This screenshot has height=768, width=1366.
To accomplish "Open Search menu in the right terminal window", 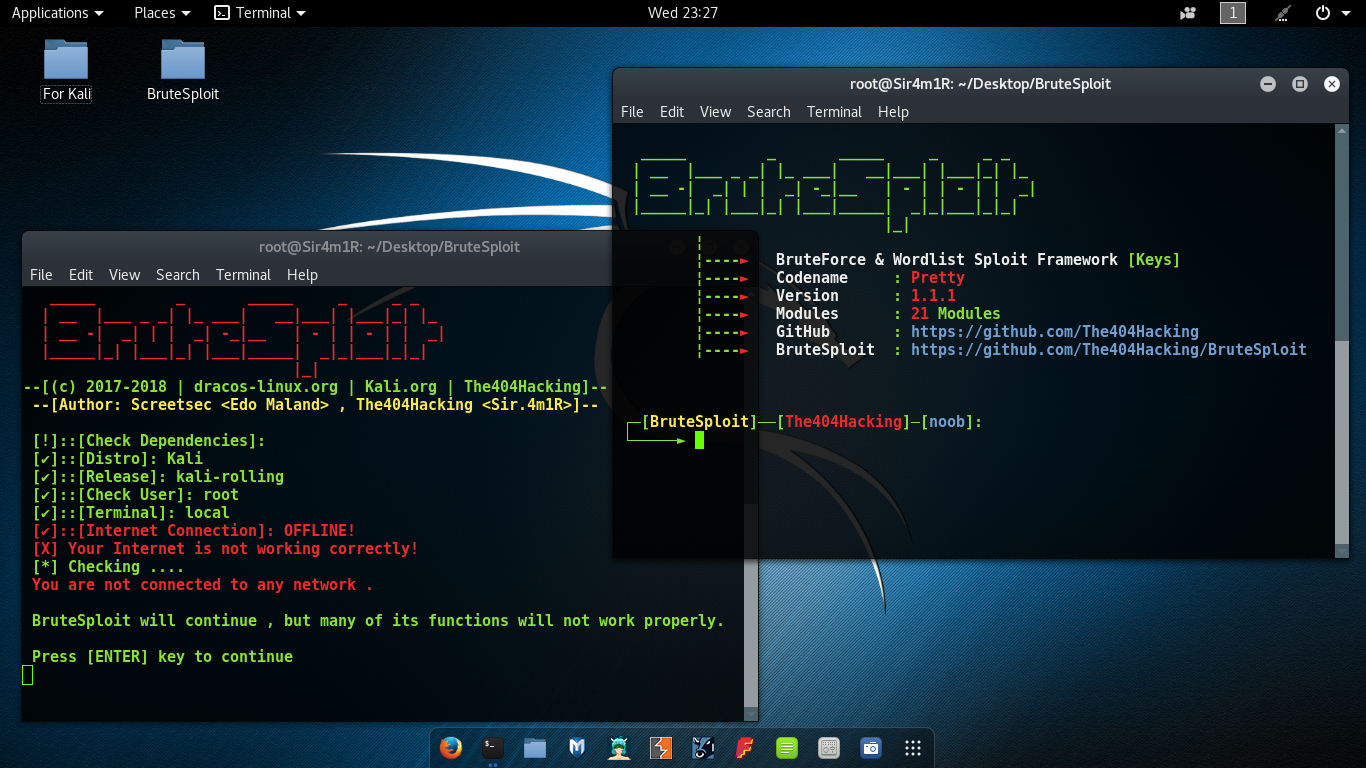I will pyautogui.click(x=769, y=112).
